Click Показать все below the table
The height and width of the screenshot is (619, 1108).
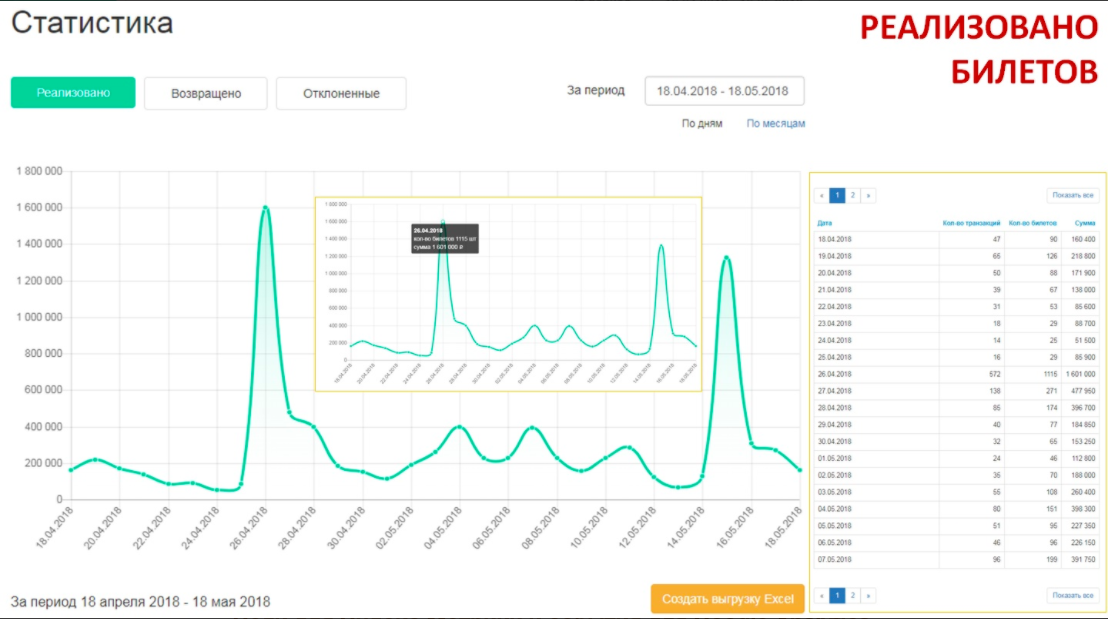pyautogui.click(x=1072, y=595)
